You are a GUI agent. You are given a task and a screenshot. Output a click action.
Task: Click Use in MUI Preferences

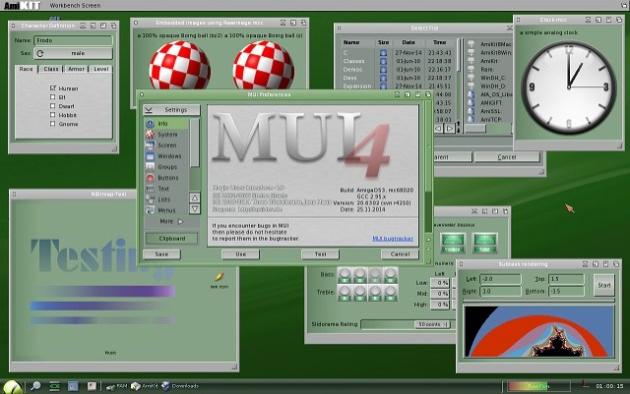point(240,254)
